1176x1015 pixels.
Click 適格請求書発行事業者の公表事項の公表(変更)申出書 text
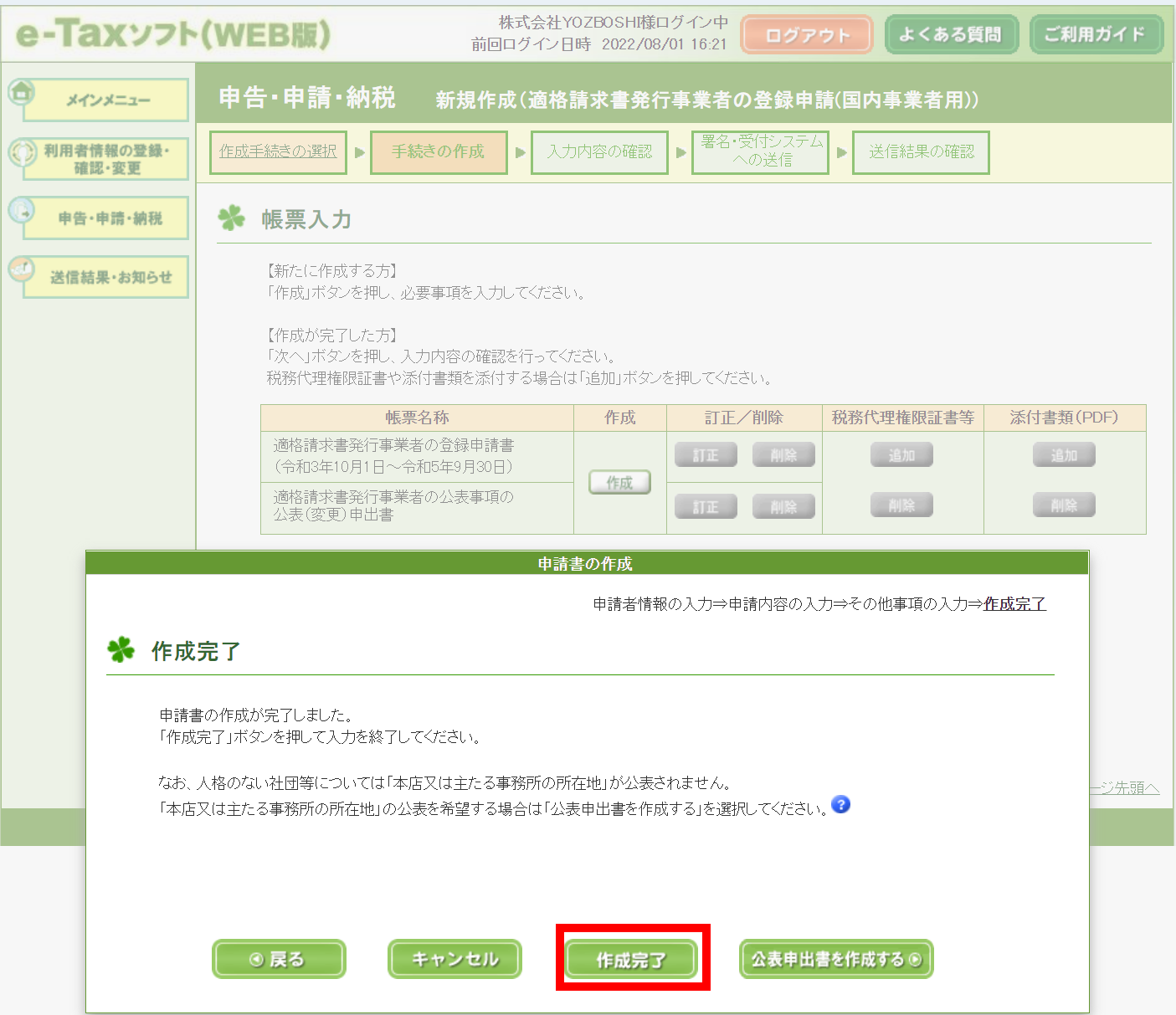[x=393, y=506]
